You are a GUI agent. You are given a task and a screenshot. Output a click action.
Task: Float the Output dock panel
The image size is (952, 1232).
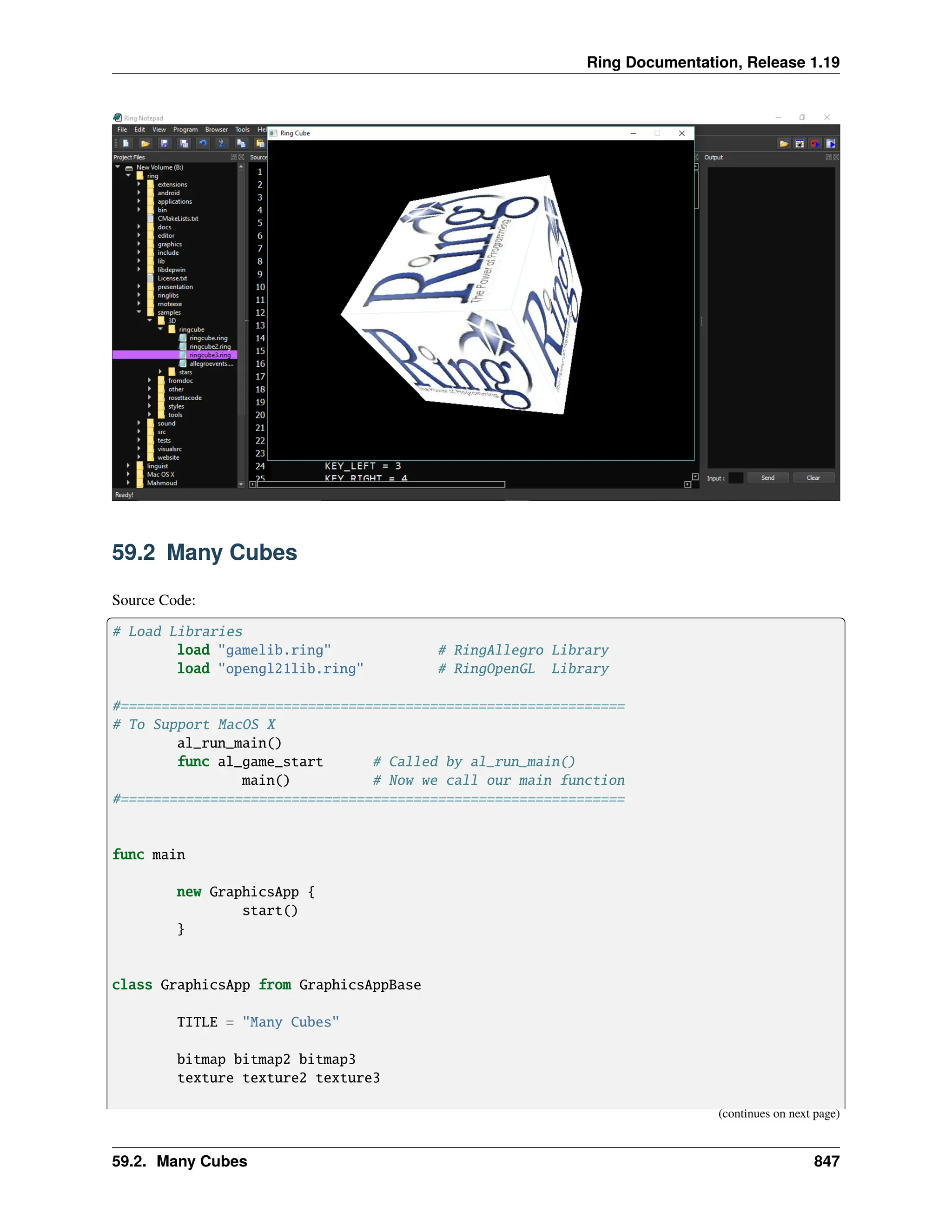(828, 158)
